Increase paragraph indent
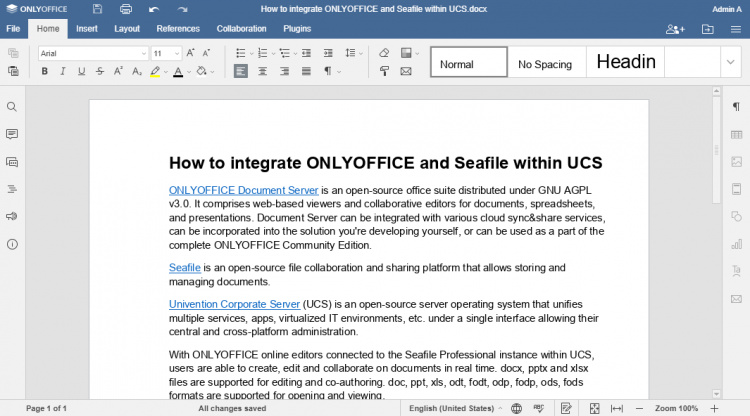This screenshot has height=416, width=750. point(328,53)
